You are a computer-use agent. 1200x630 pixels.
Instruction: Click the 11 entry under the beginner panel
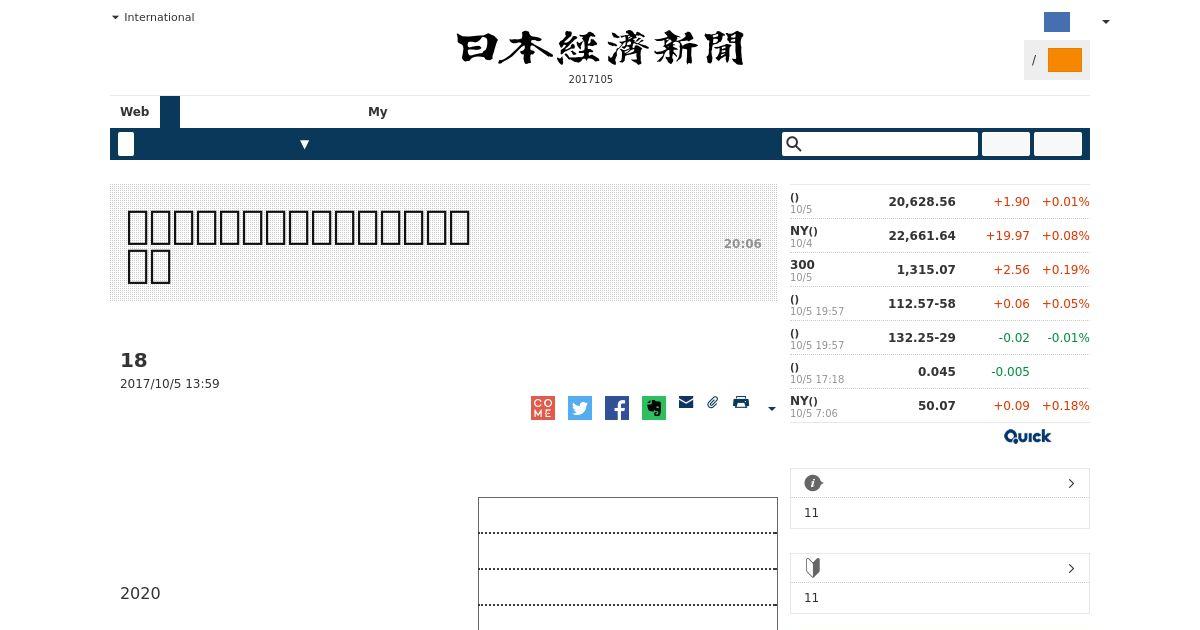coord(811,598)
